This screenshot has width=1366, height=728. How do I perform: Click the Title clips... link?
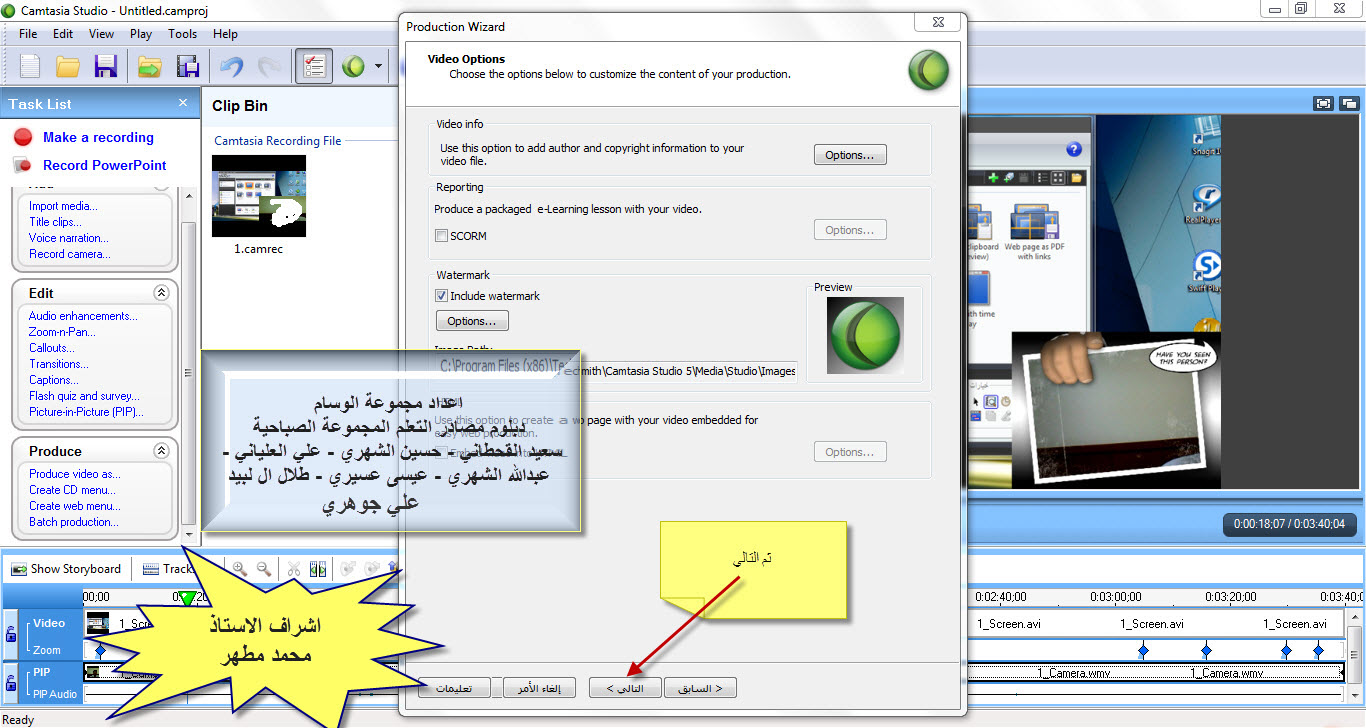[56, 222]
